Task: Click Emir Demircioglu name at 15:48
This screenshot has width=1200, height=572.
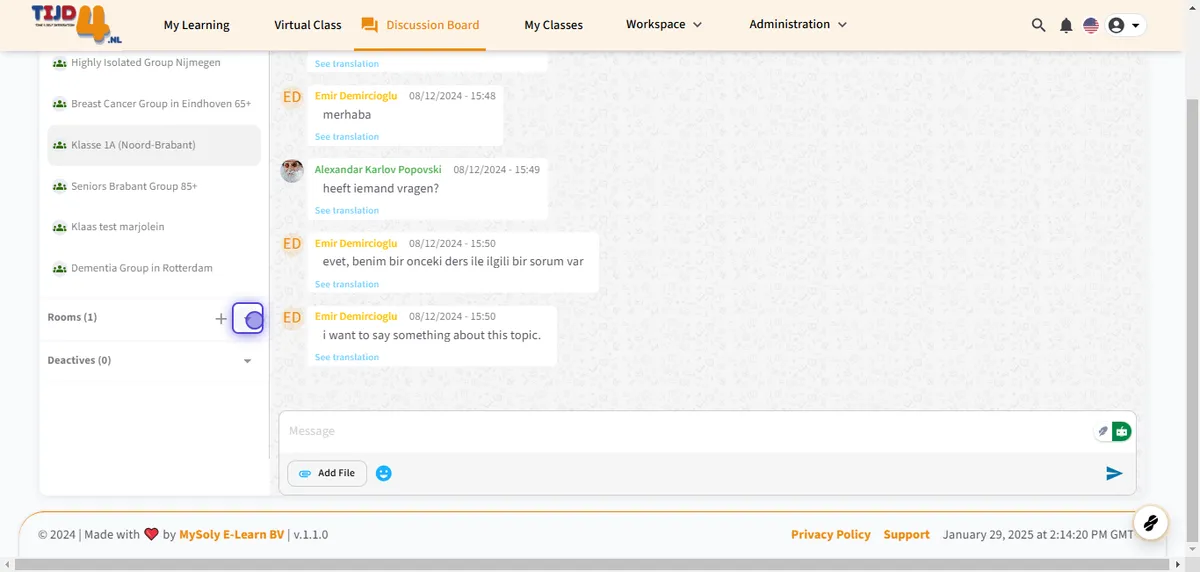Action: (x=356, y=96)
